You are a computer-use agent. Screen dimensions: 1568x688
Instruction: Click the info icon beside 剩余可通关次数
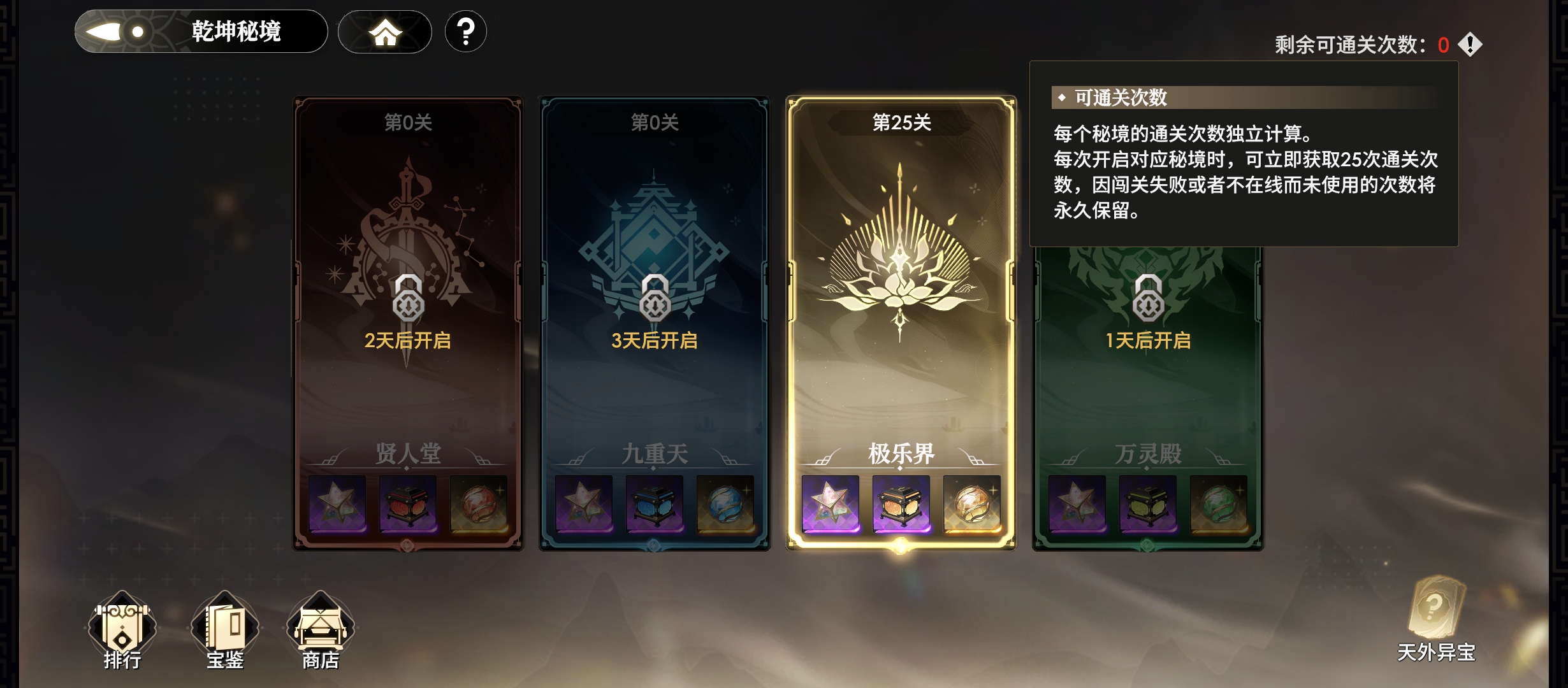coord(1470,45)
